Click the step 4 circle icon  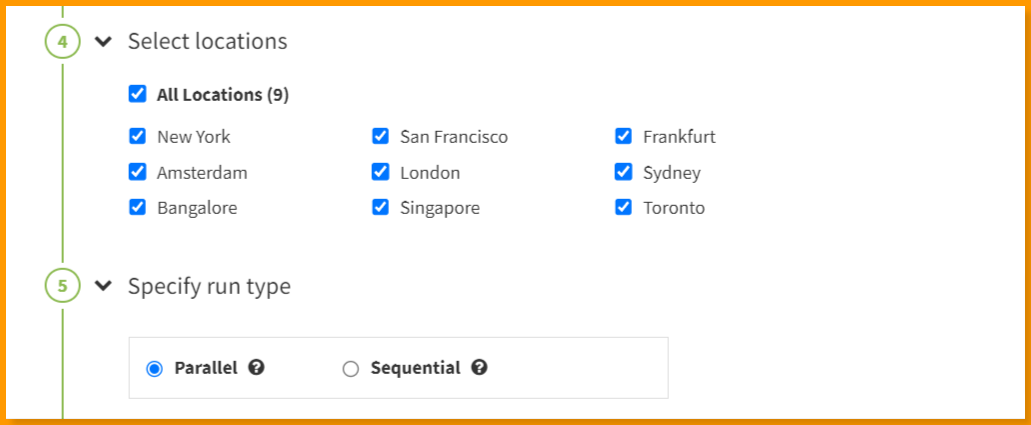click(x=62, y=41)
